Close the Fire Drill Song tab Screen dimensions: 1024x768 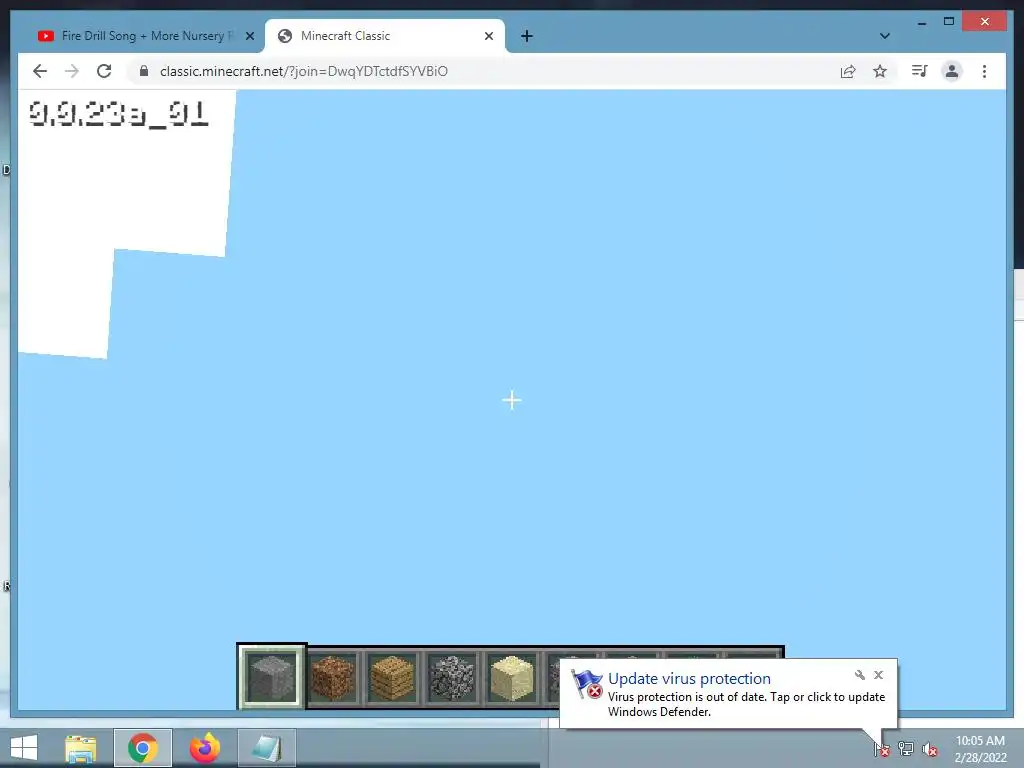249,36
